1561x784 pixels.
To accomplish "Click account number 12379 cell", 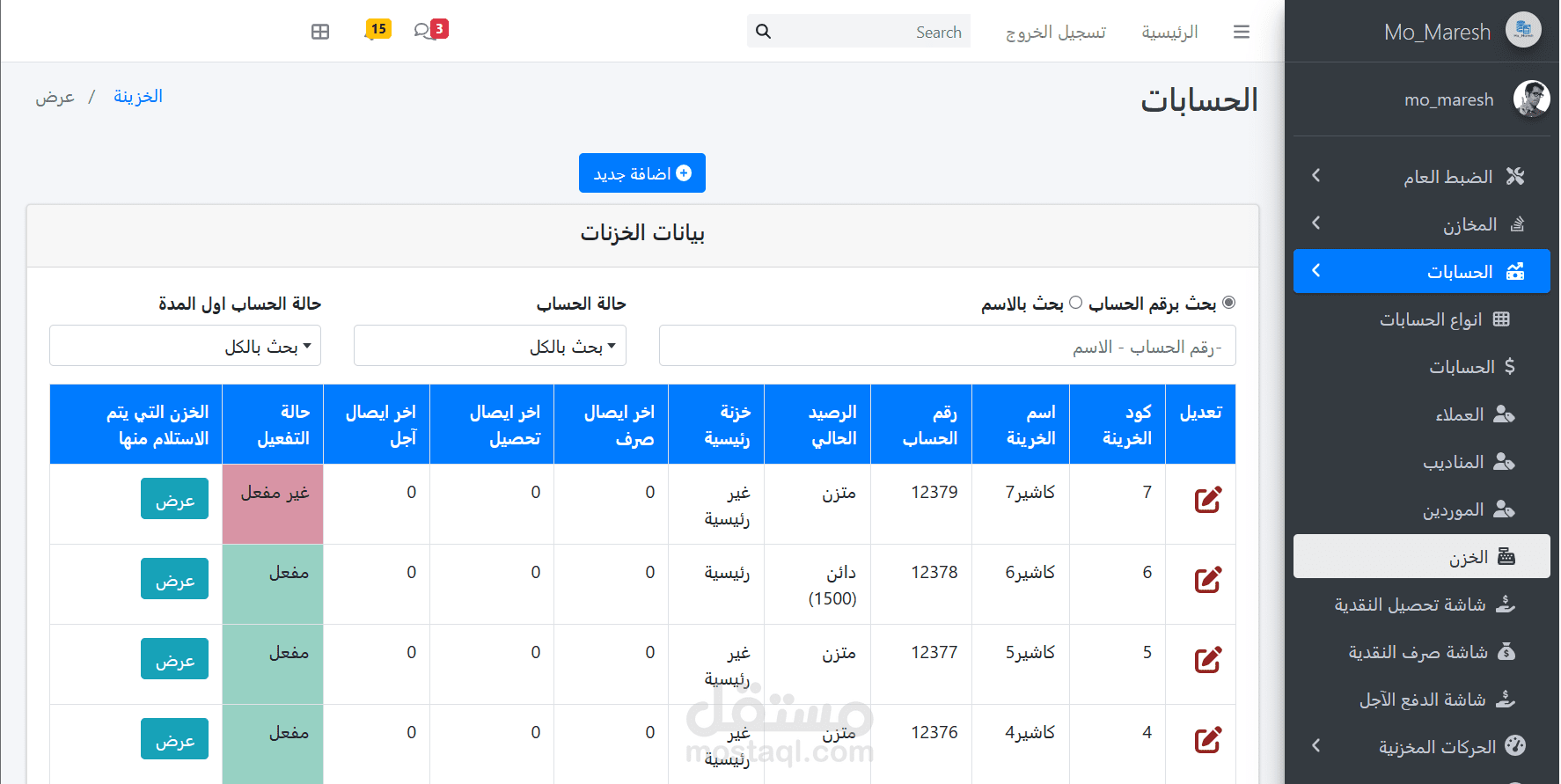I will tap(921, 504).
